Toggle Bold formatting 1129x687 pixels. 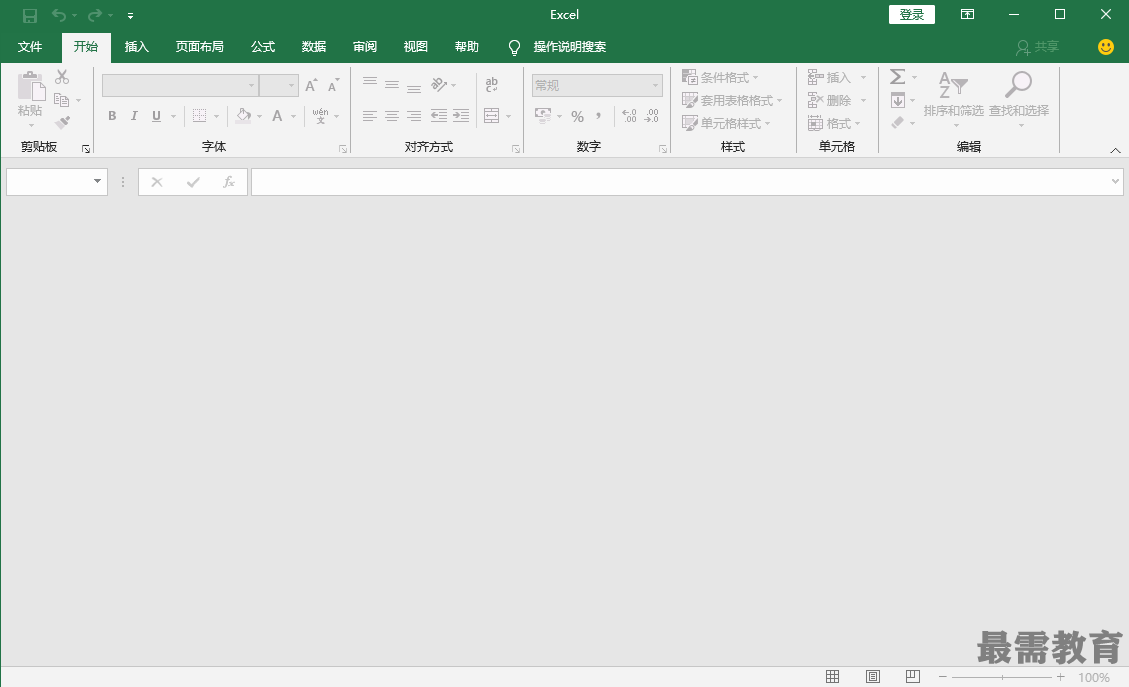[112, 116]
